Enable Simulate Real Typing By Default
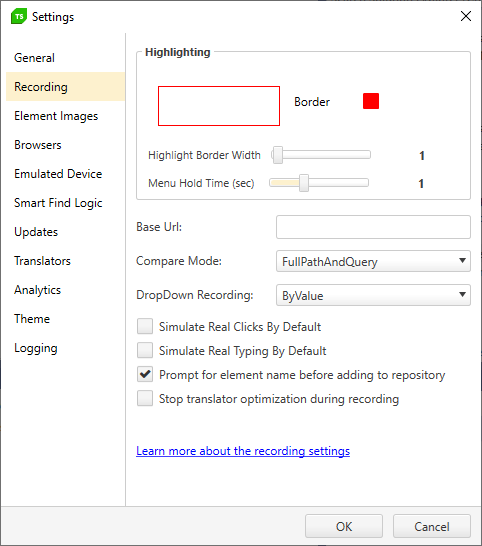482x546 pixels. click(145, 350)
